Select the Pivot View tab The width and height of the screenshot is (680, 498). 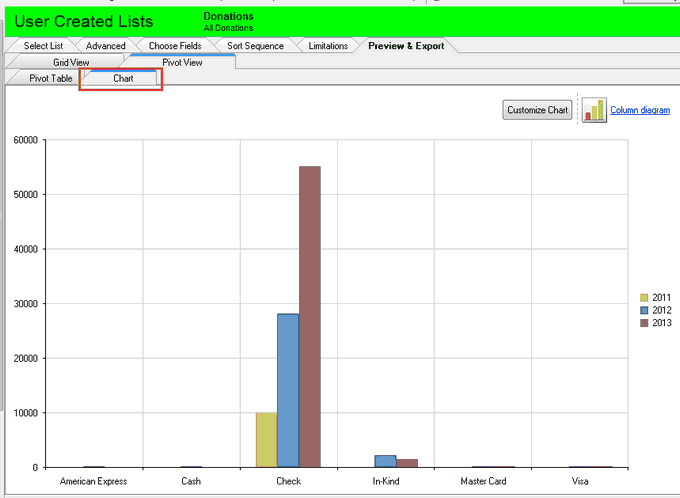click(x=182, y=62)
